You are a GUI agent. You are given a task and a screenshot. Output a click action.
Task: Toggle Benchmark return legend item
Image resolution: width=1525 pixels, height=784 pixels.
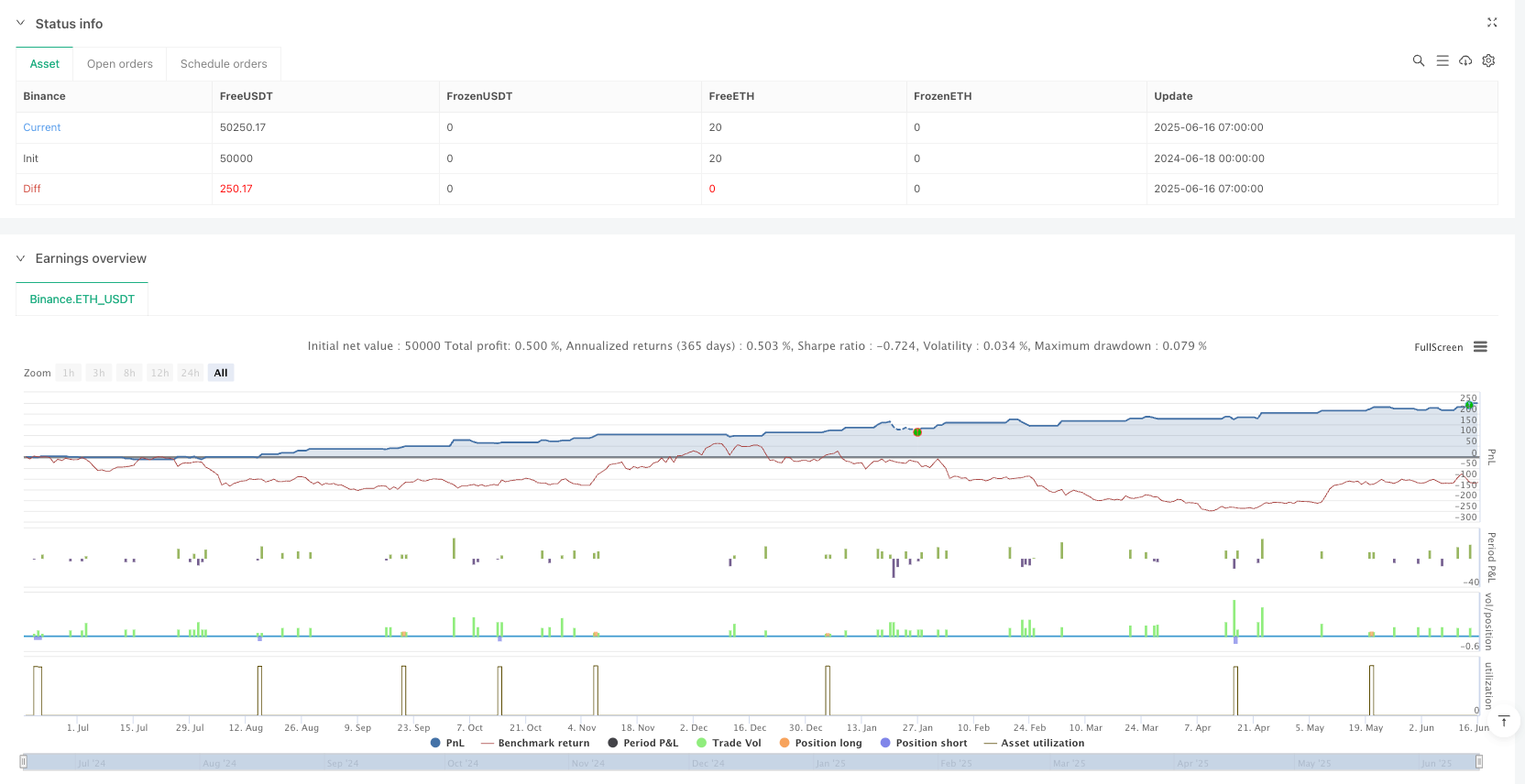point(535,743)
